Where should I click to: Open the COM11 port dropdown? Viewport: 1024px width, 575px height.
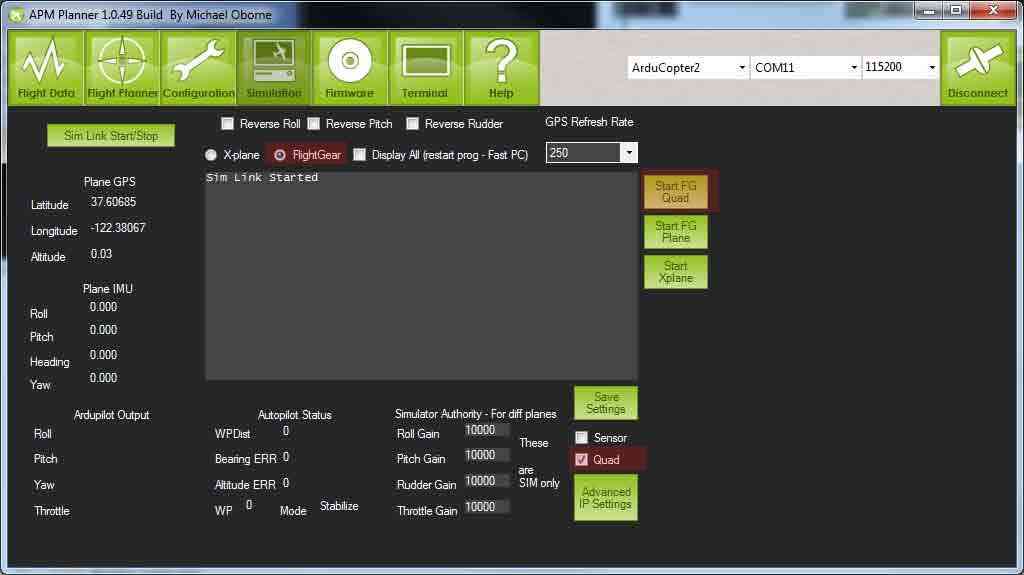tap(805, 68)
